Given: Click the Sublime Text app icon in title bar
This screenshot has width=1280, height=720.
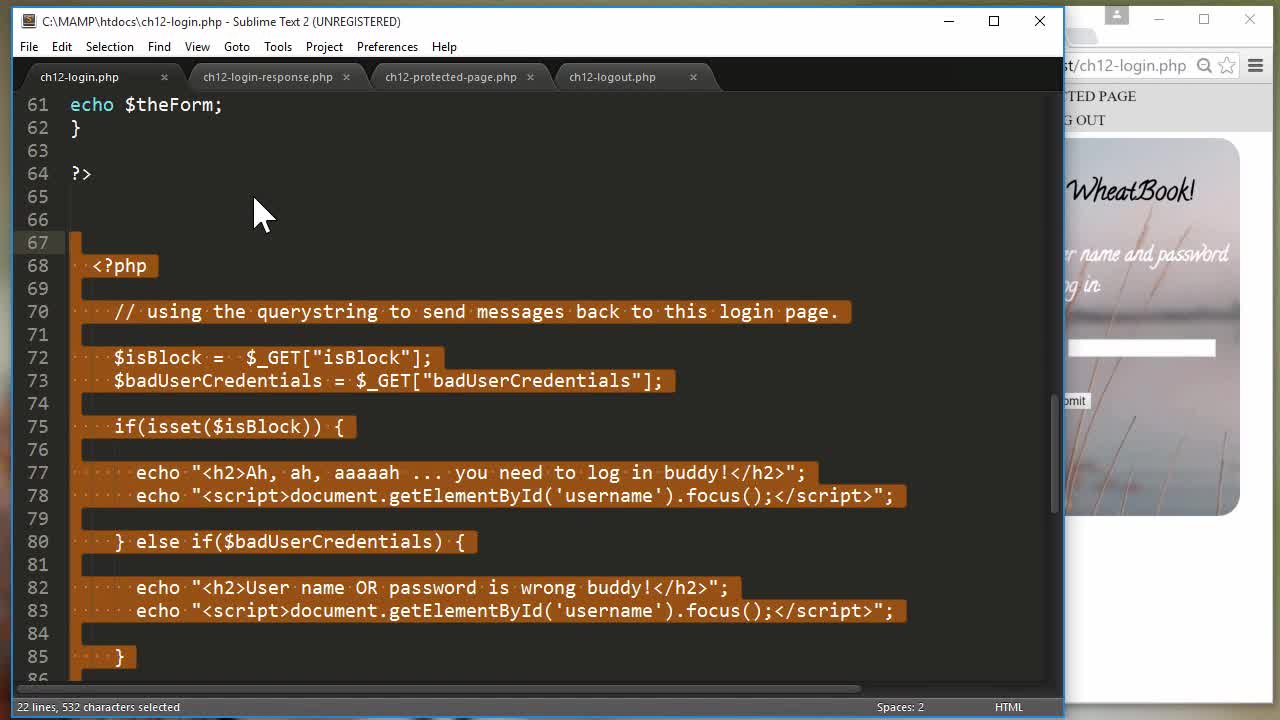Looking at the screenshot, I should click(x=29, y=21).
